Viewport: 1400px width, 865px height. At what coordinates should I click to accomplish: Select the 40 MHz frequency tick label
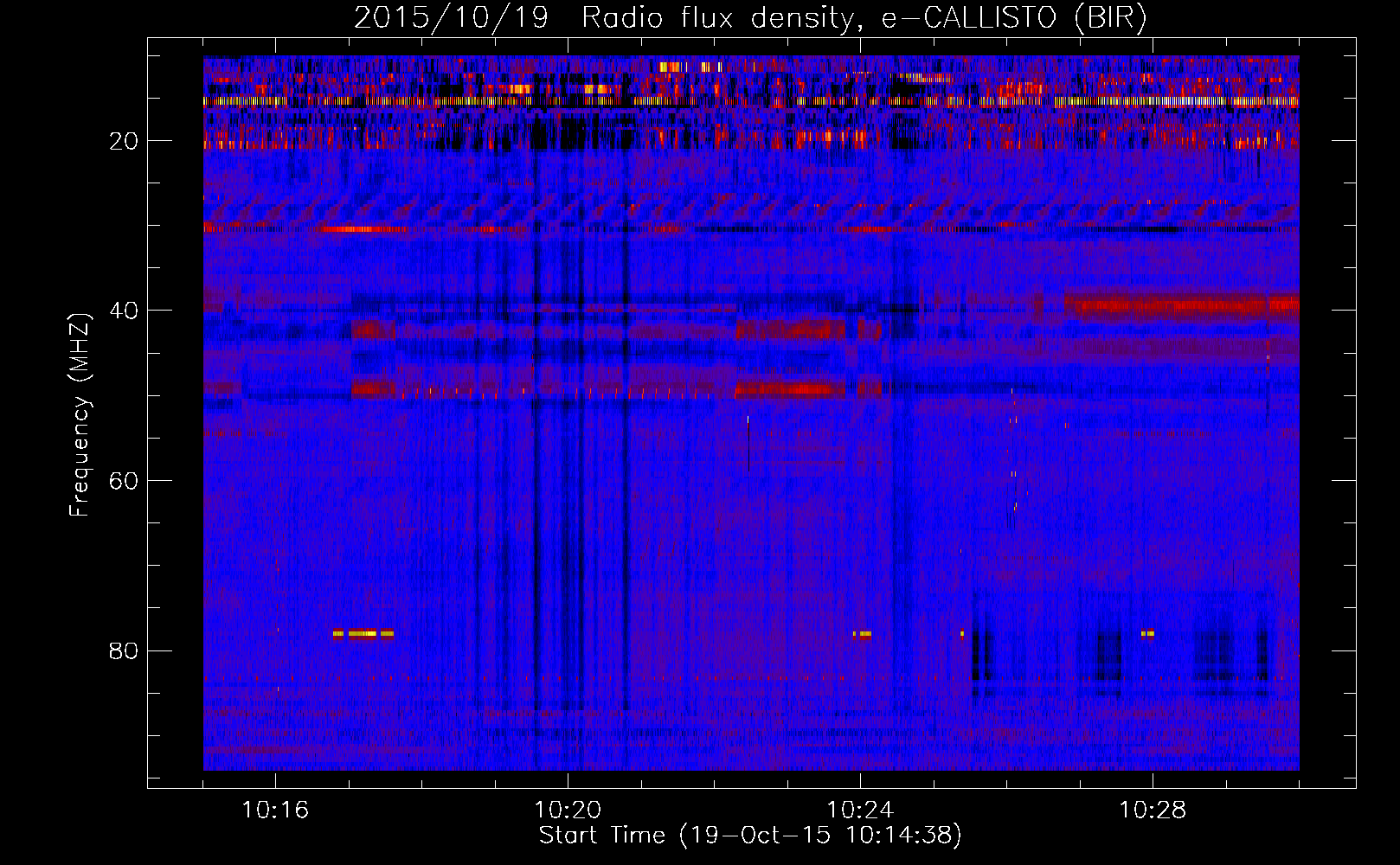pyautogui.click(x=125, y=311)
